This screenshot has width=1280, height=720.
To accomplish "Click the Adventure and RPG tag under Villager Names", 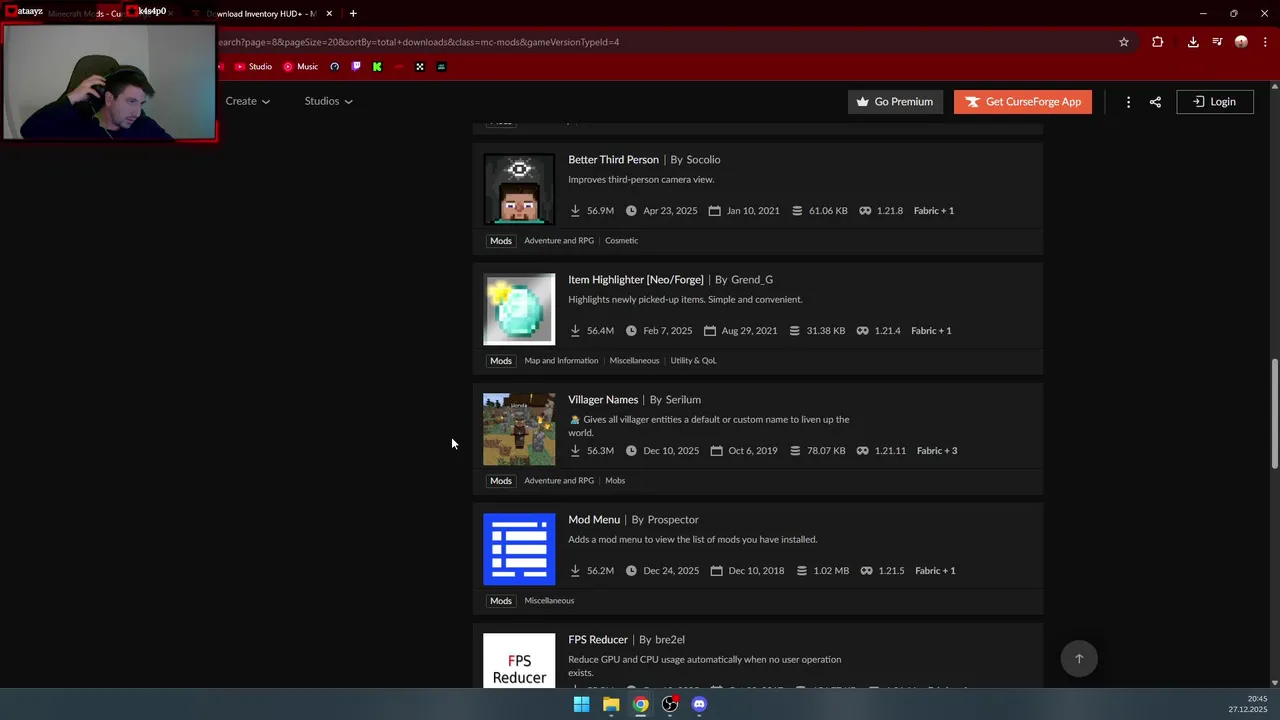I will tap(559, 481).
